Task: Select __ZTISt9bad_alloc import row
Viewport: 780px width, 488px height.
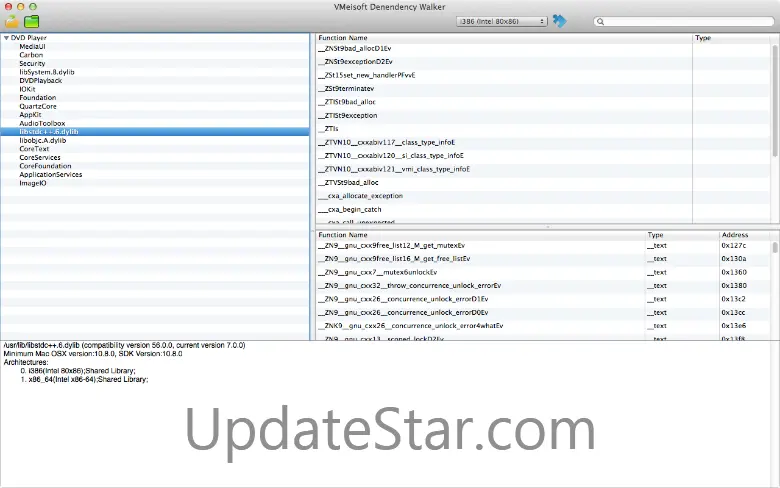Action: 543,102
